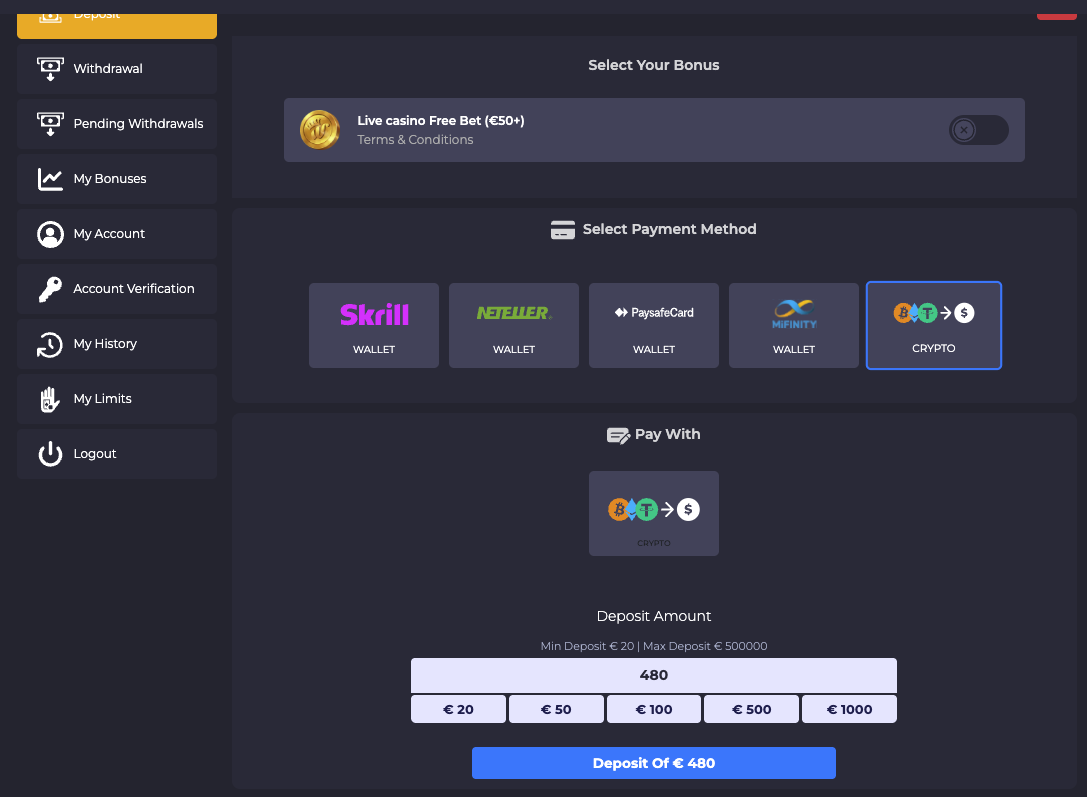
Task: Set deposit amount to € 500
Action: pos(751,709)
